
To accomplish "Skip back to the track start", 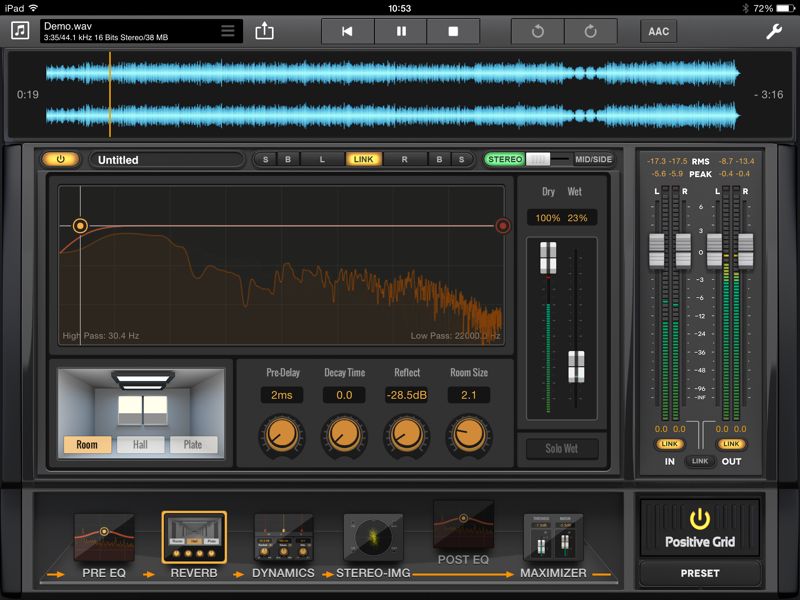I will (x=347, y=31).
